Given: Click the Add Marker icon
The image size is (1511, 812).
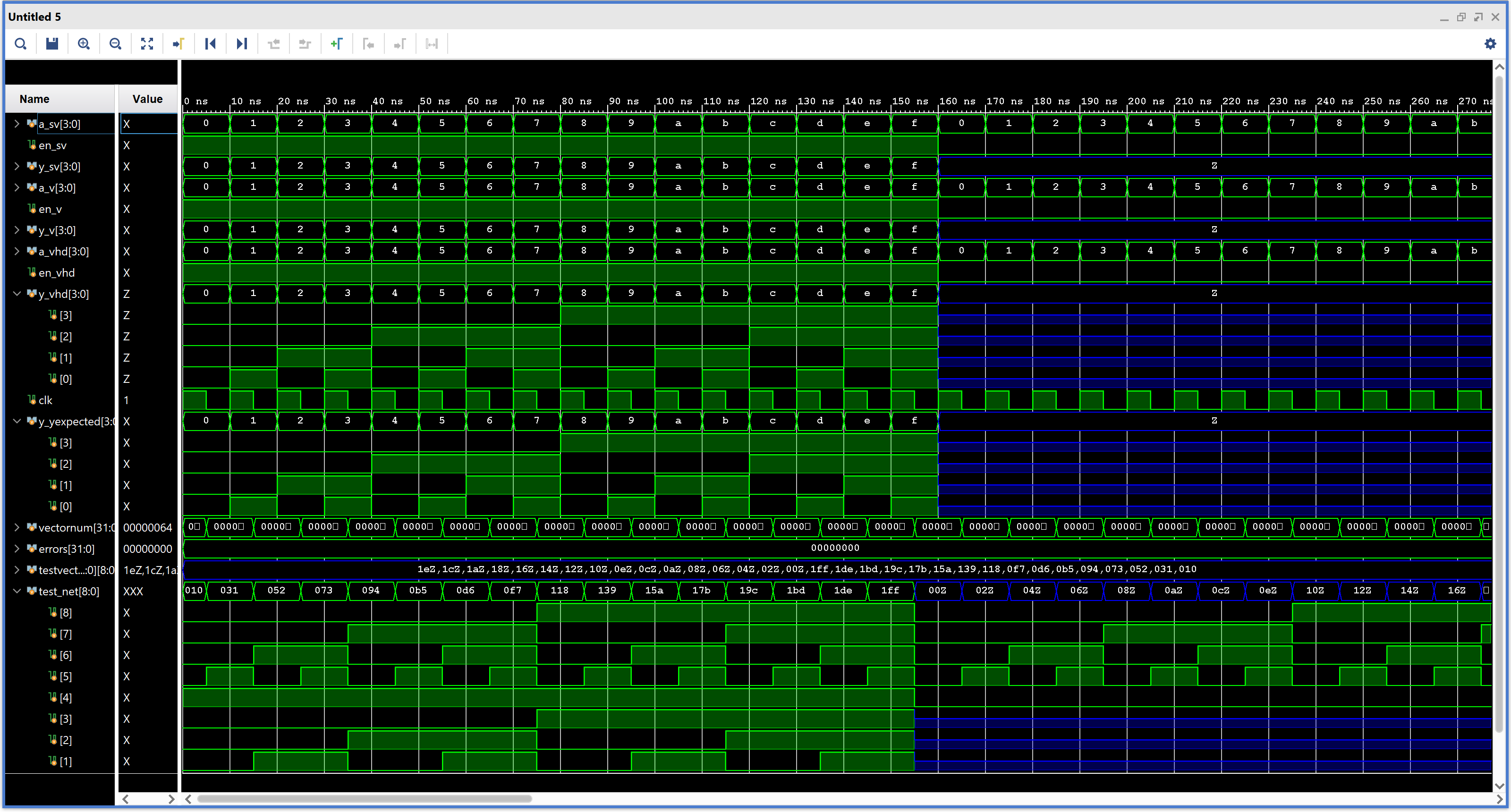Looking at the screenshot, I should pos(337,44).
